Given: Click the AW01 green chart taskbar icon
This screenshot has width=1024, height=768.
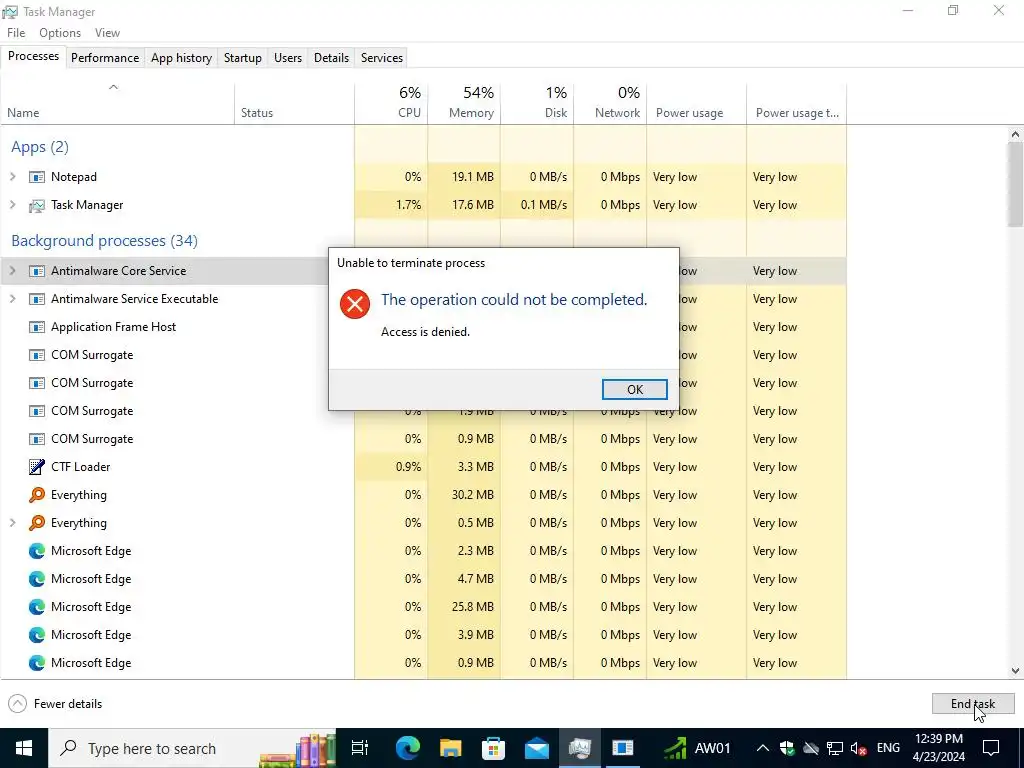Looking at the screenshot, I should click(675, 748).
